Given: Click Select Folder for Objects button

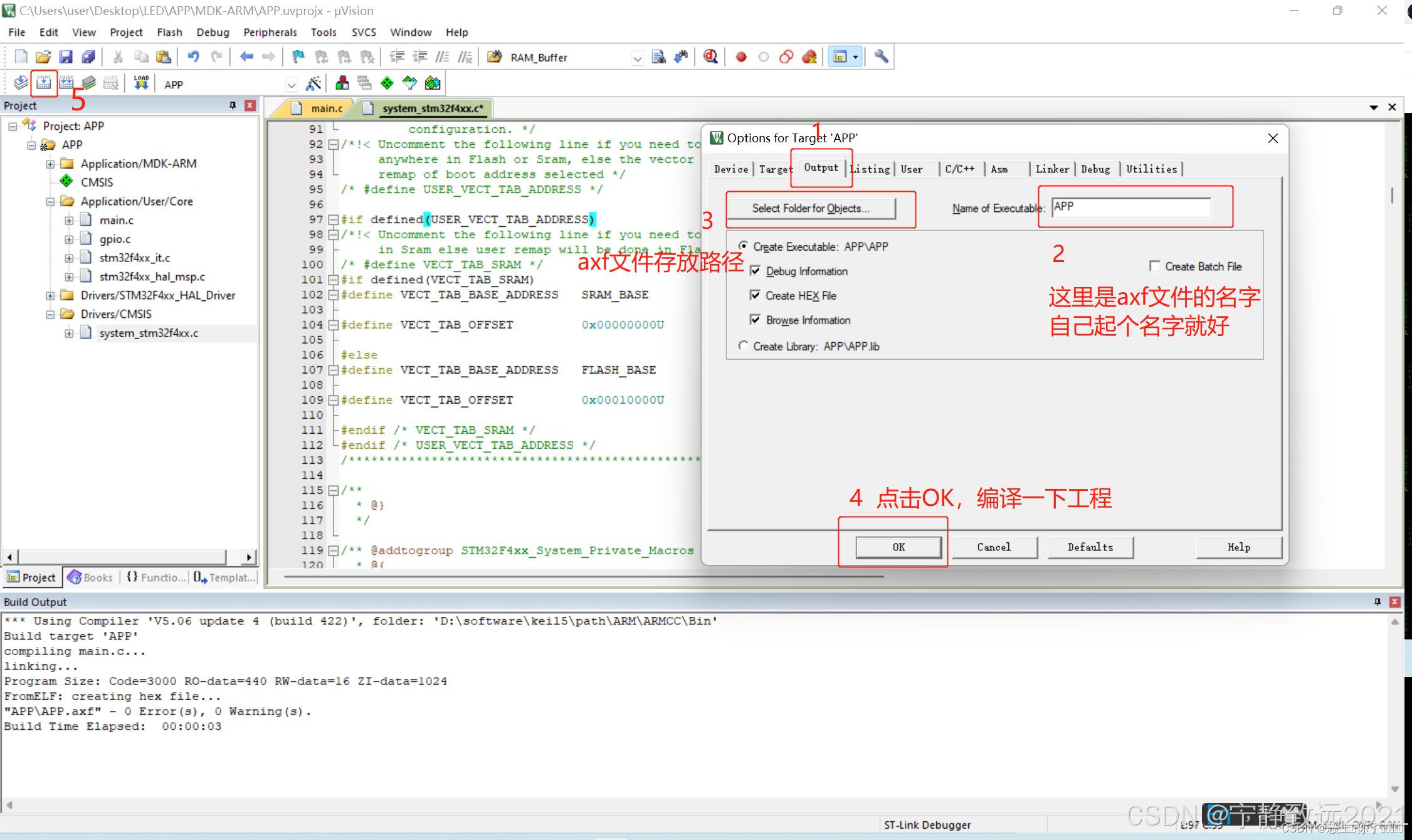Looking at the screenshot, I should [x=811, y=208].
